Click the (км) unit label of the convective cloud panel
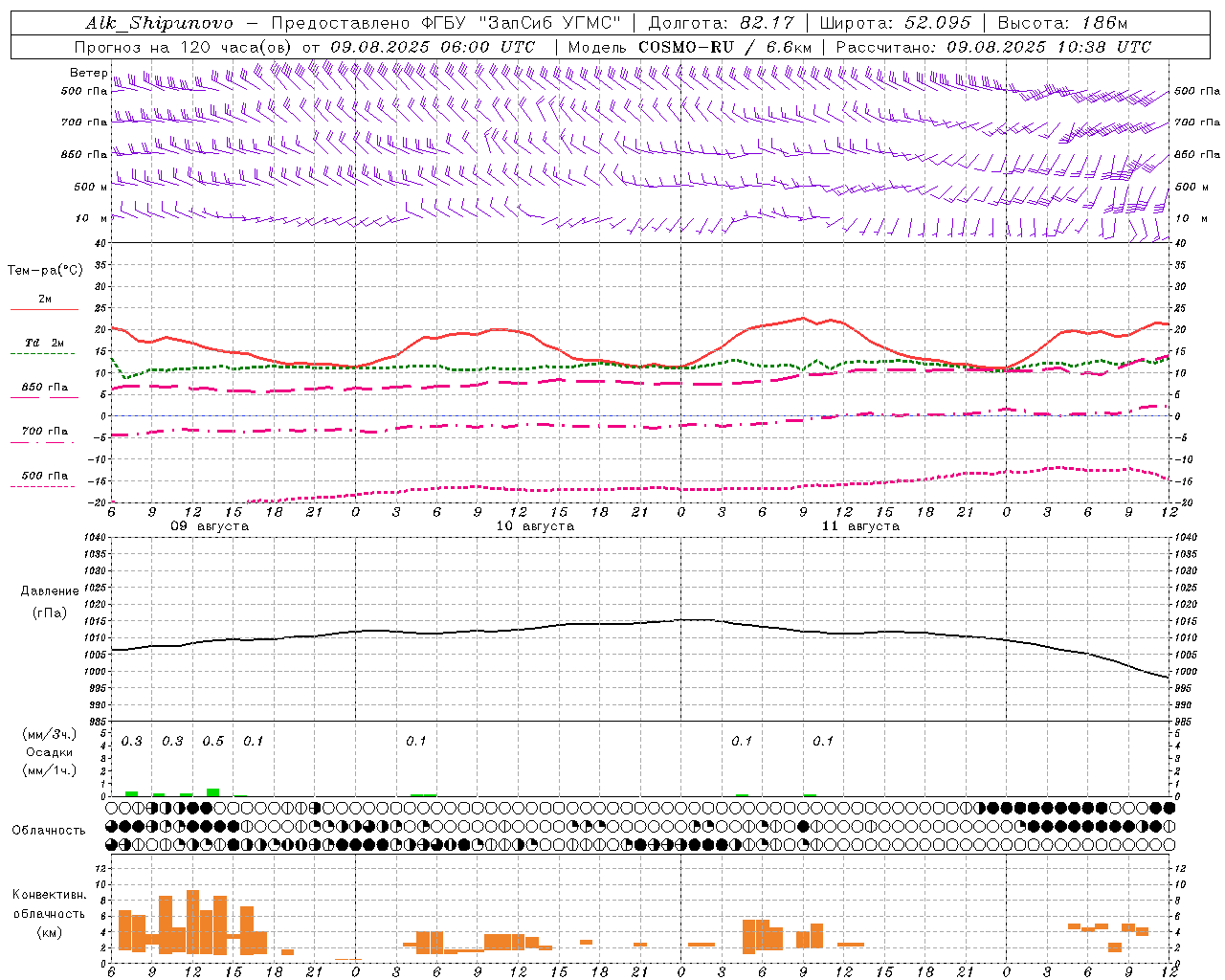 [x=49, y=932]
